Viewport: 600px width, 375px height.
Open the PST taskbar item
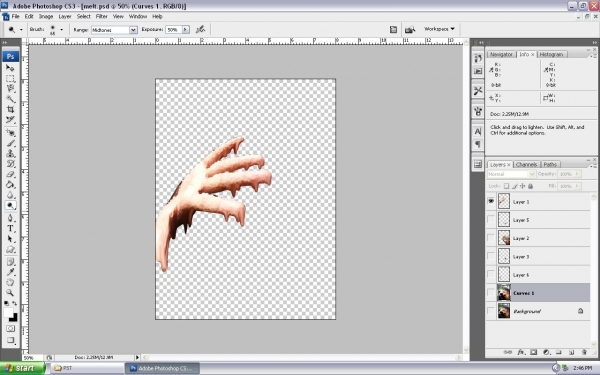point(87,368)
